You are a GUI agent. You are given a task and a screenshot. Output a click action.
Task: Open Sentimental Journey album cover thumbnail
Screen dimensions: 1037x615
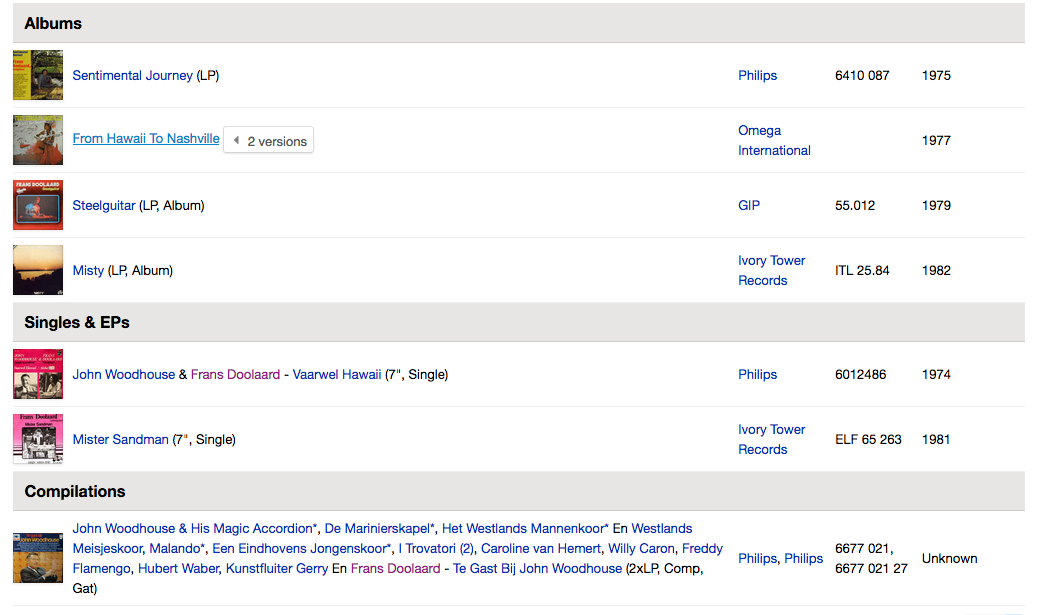[x=38, y=75]
